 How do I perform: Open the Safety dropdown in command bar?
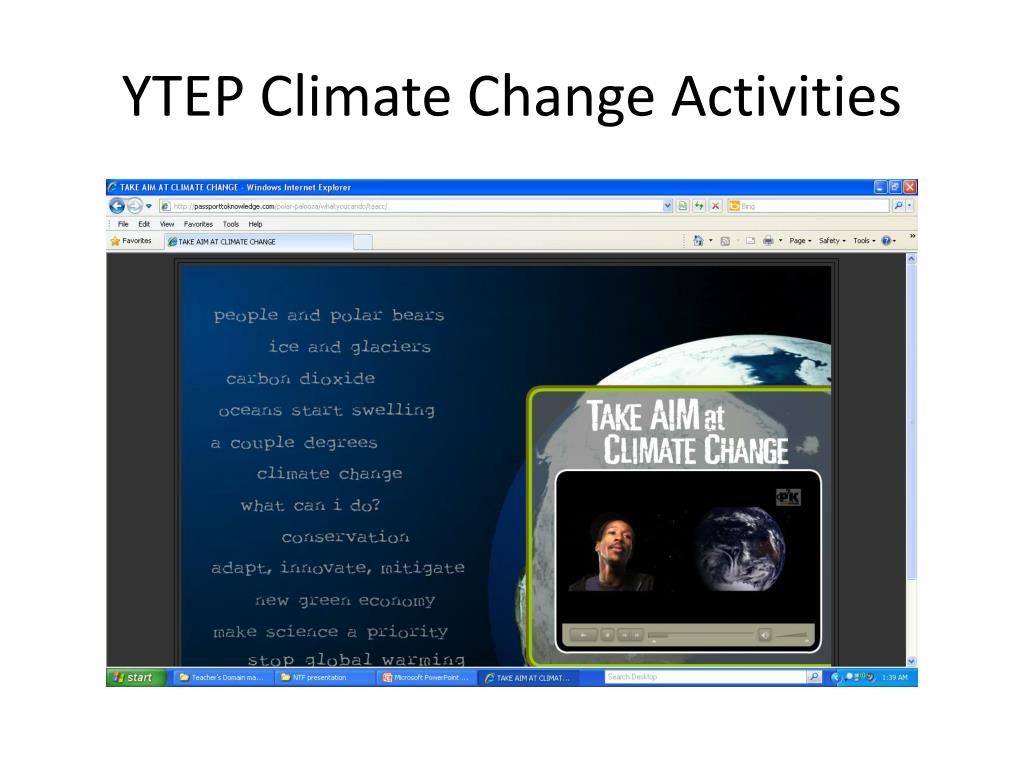pos(832,241)
